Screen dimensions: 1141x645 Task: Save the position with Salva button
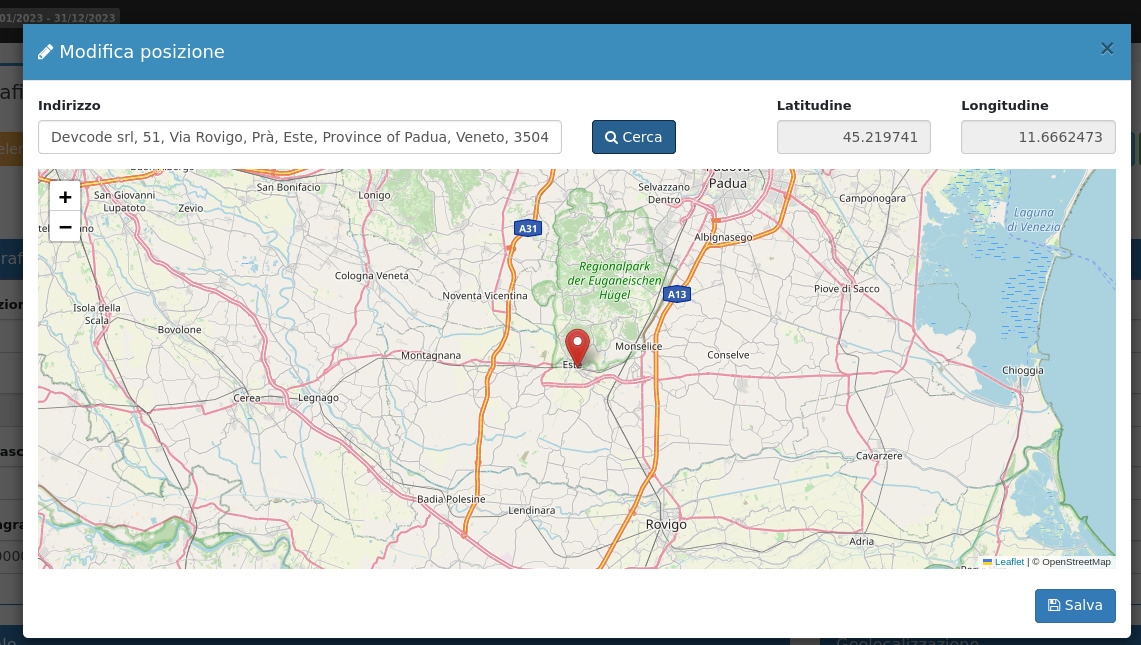point(1075,605)
